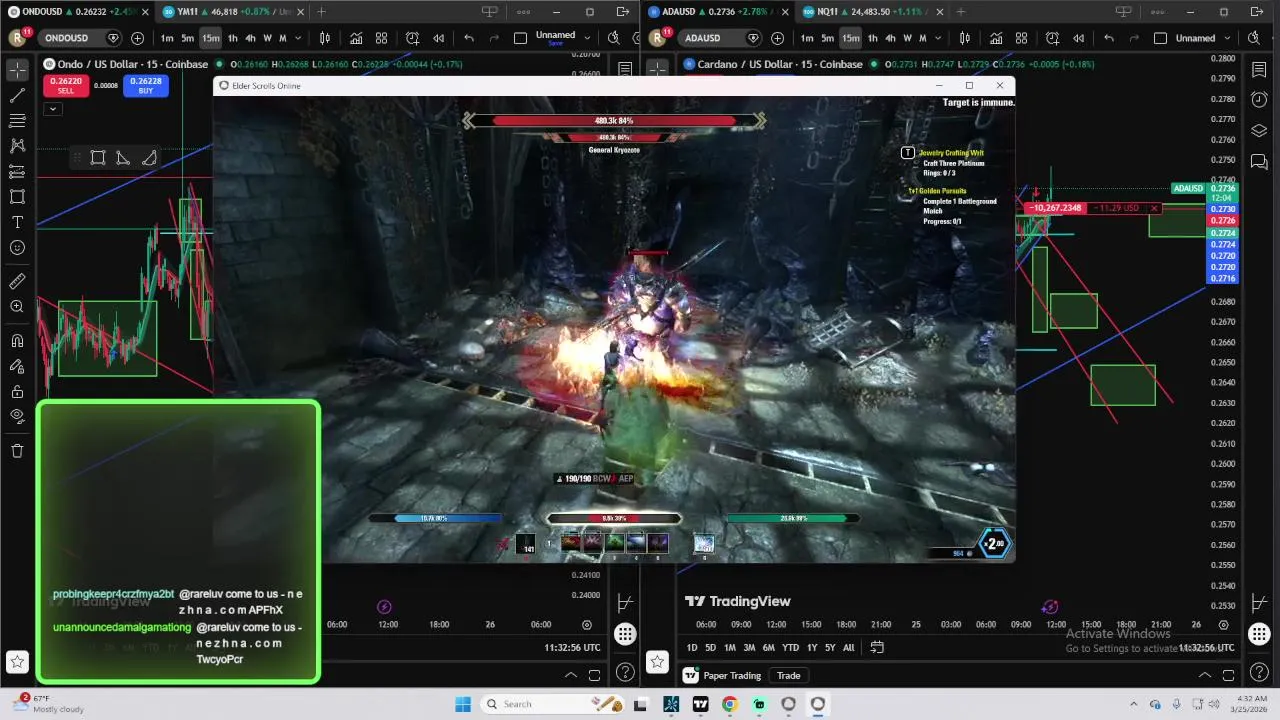Select the trend line drawing tool
Viewport: 1280px width, 720px height.
(17, 96)
